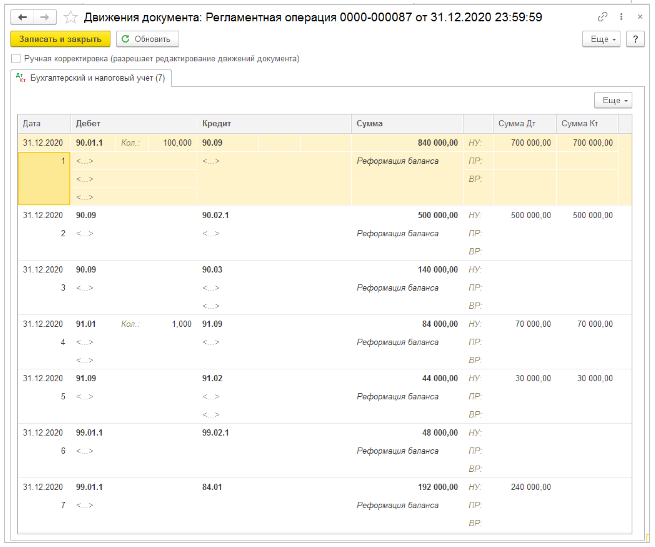Select credit account 84.01
Viewport: 655px width, 547px height.
tap(212, 487)
